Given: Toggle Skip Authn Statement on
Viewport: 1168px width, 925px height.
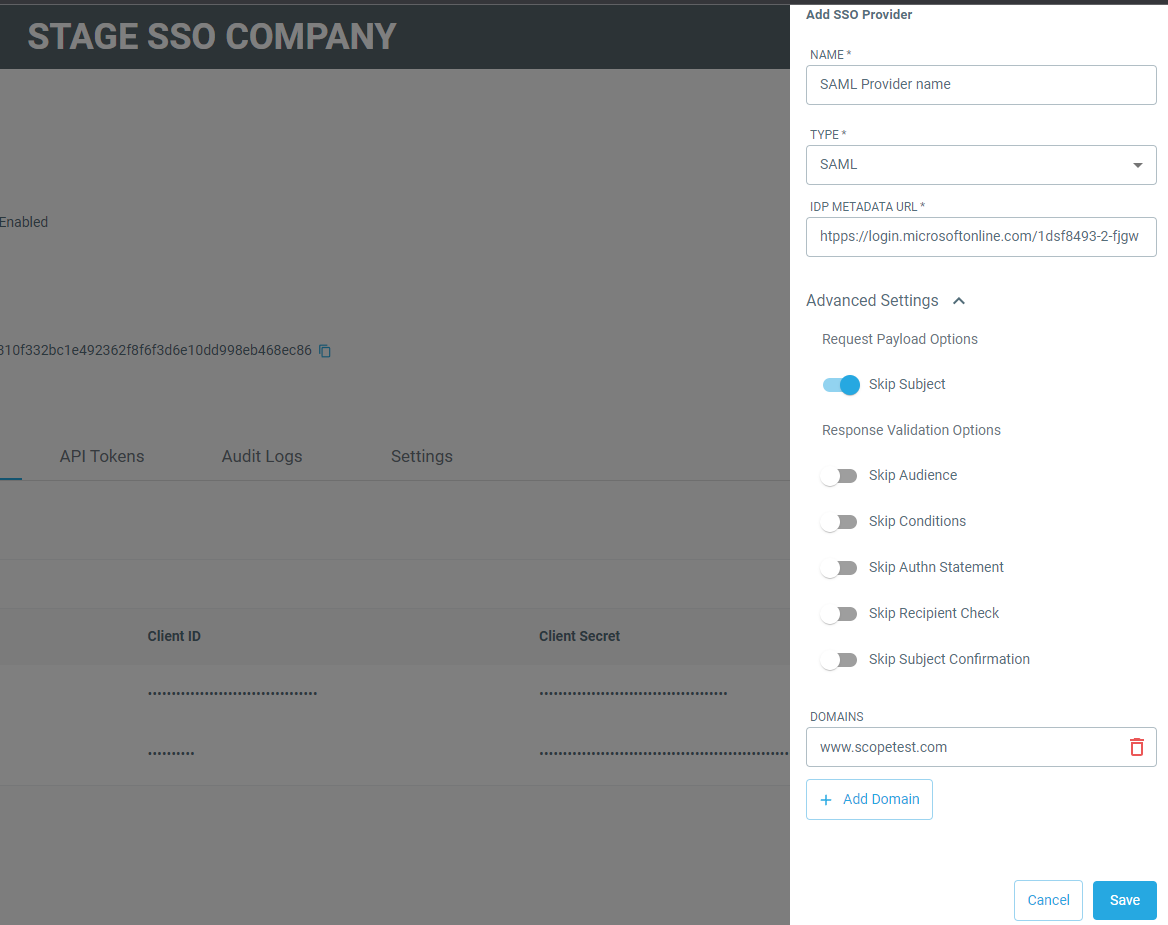Looking at the screenshot, I should (x=839, y=568).
